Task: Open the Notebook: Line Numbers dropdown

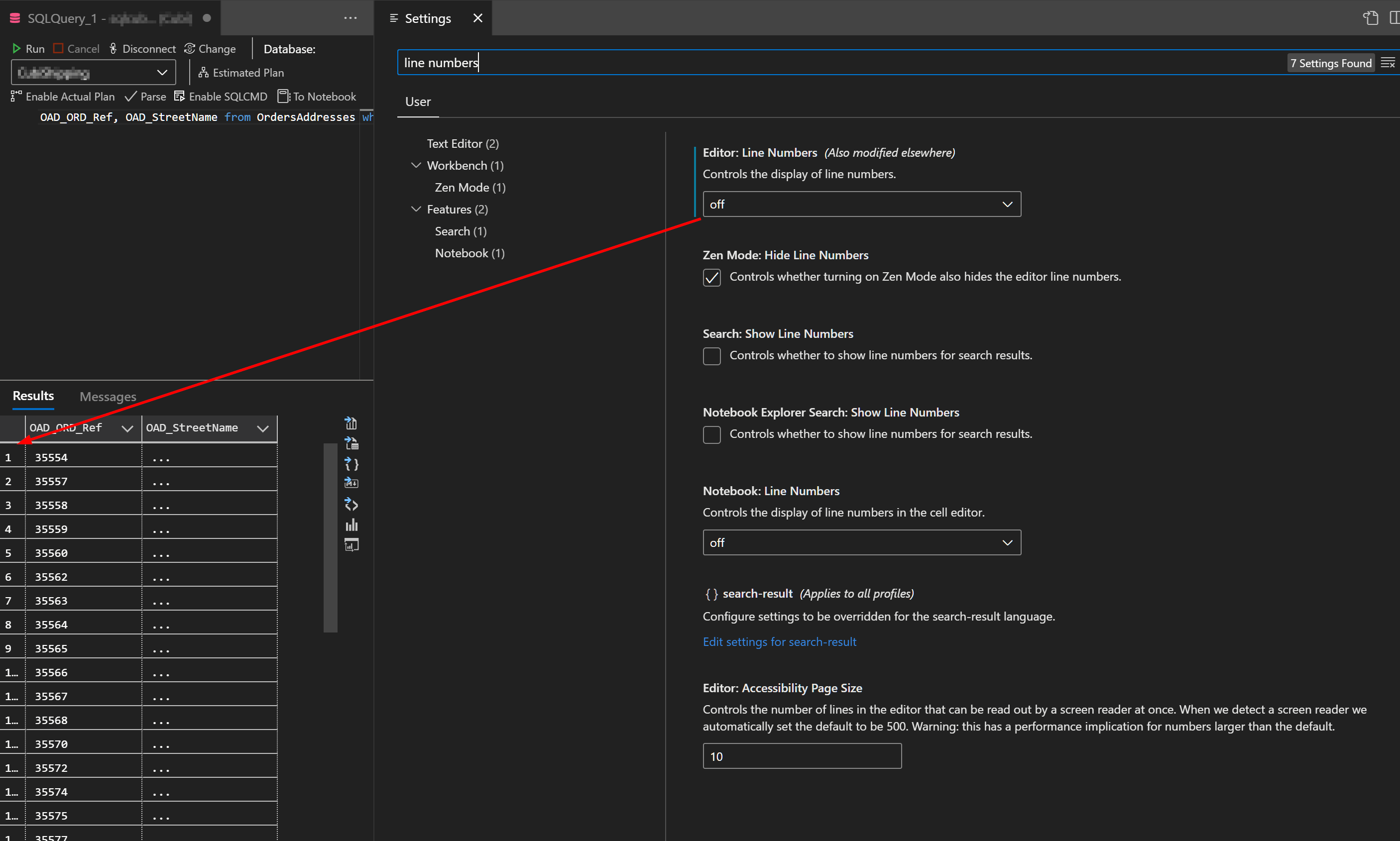Action: pos(860,542)
